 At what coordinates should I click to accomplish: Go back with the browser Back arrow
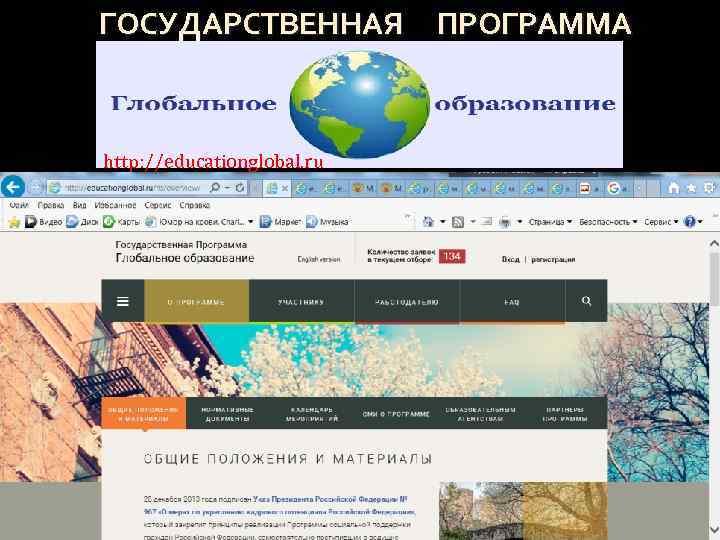[x=13, y=187]
